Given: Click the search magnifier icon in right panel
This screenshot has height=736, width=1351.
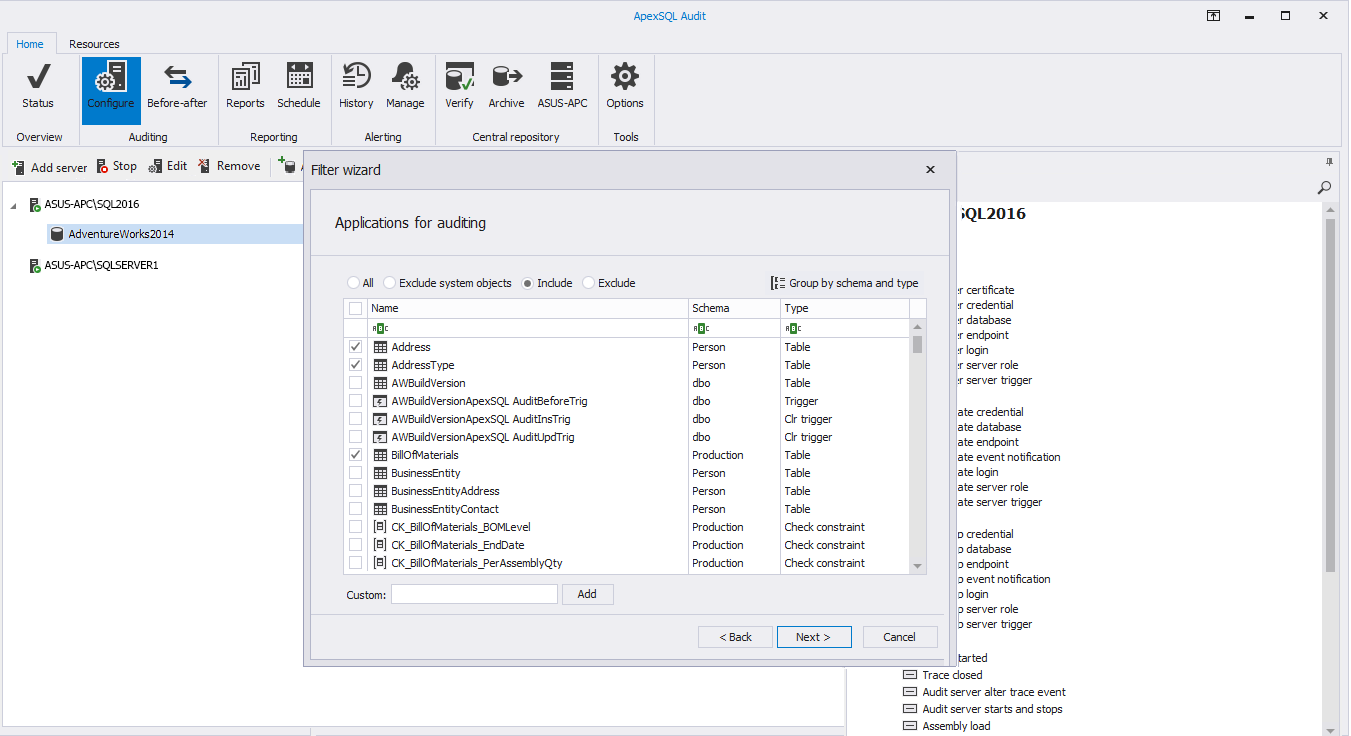Looking at the screenshot, I should (1324, 187).
